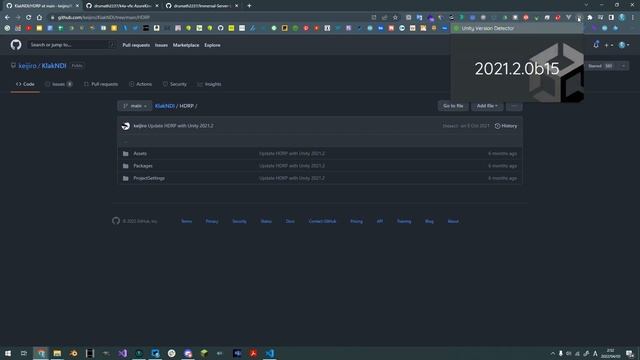This screenshot has height=360, width=640.
Task: Open the Chrome extensions puzzle icon
Action: (590, 18)
